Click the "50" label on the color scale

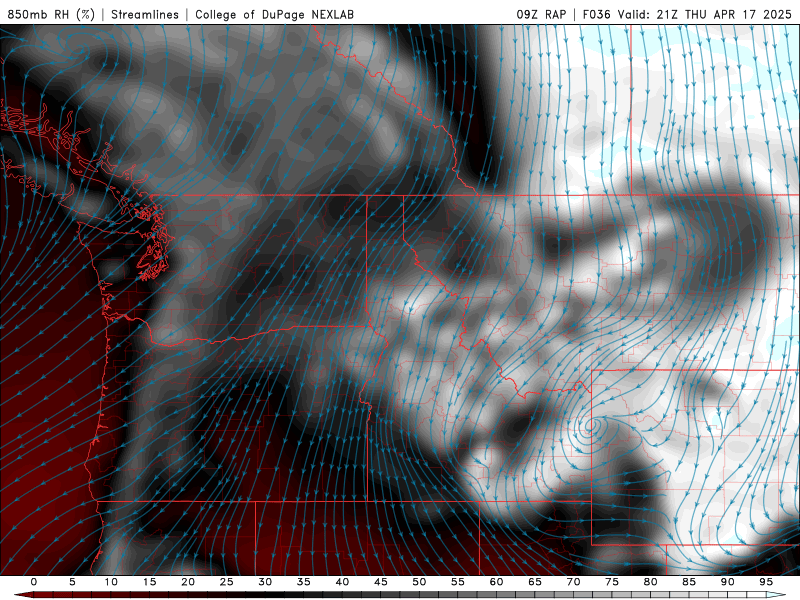(x=419, y=582)
